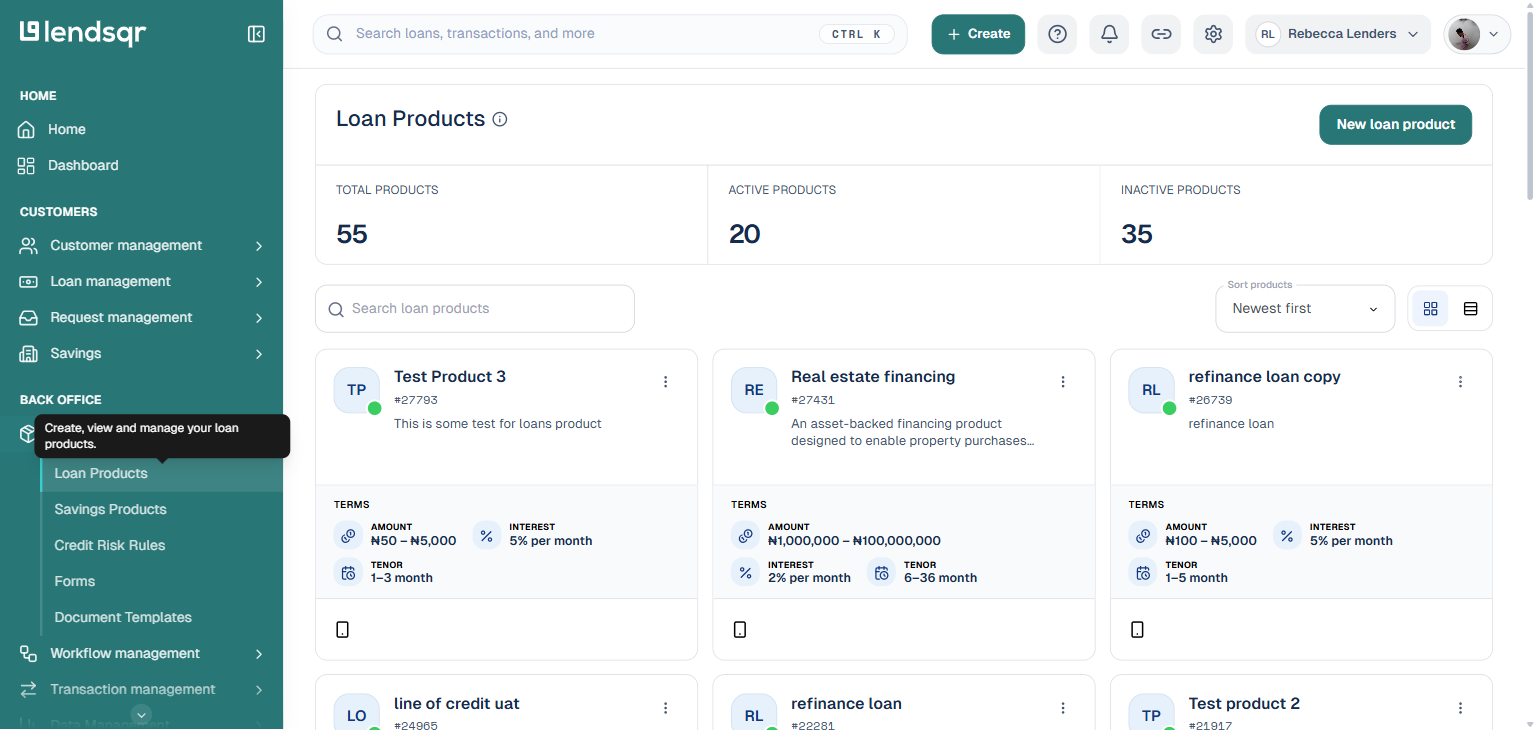Expand Transaction management menu
The height and width of the screenshot is (730, 1535).
pos(141,690)
